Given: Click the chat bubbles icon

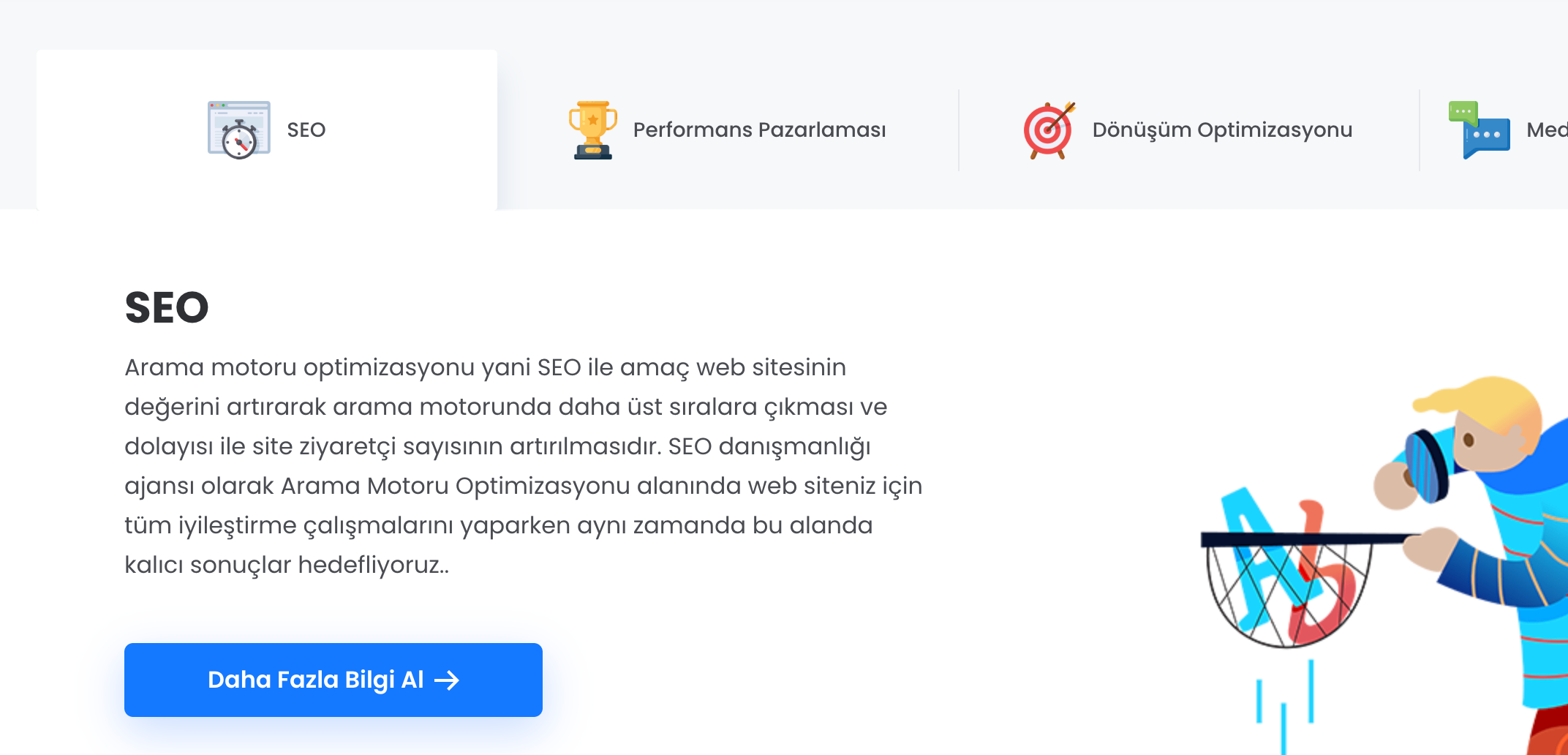Looking at the screenshot, I should (1479, 130).
